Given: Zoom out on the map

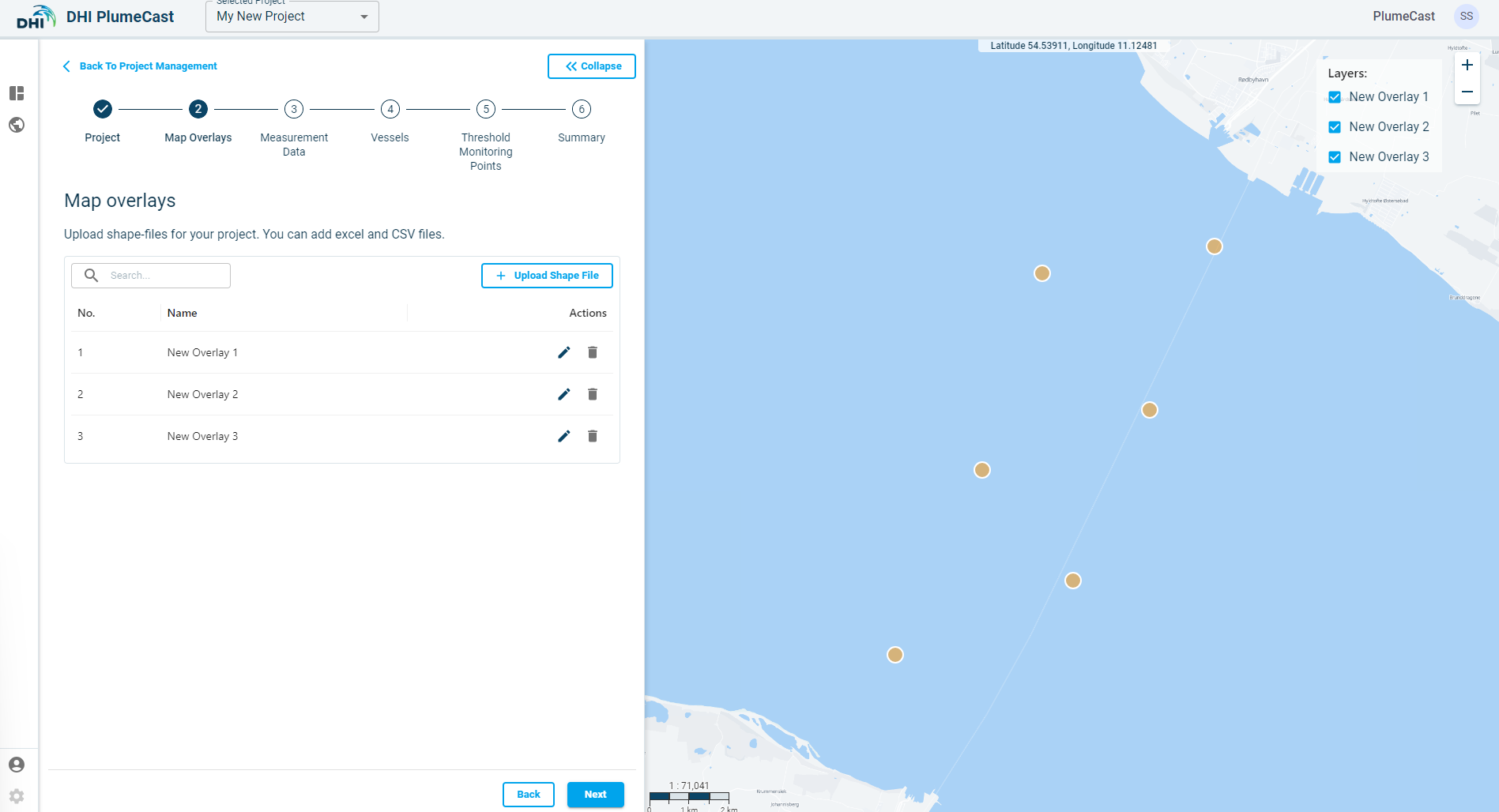Looking at the screenshot, I should (x=1467, y=92).
